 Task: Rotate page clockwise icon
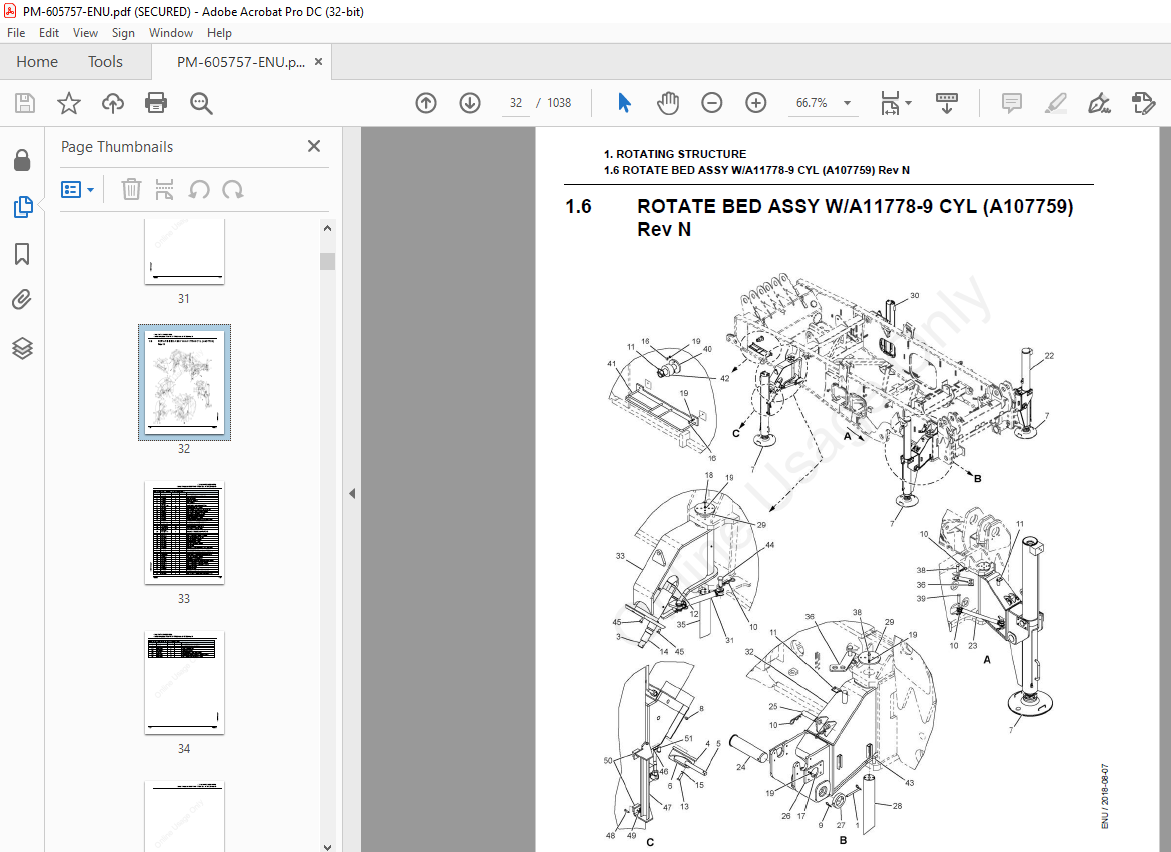pos(232,190)
